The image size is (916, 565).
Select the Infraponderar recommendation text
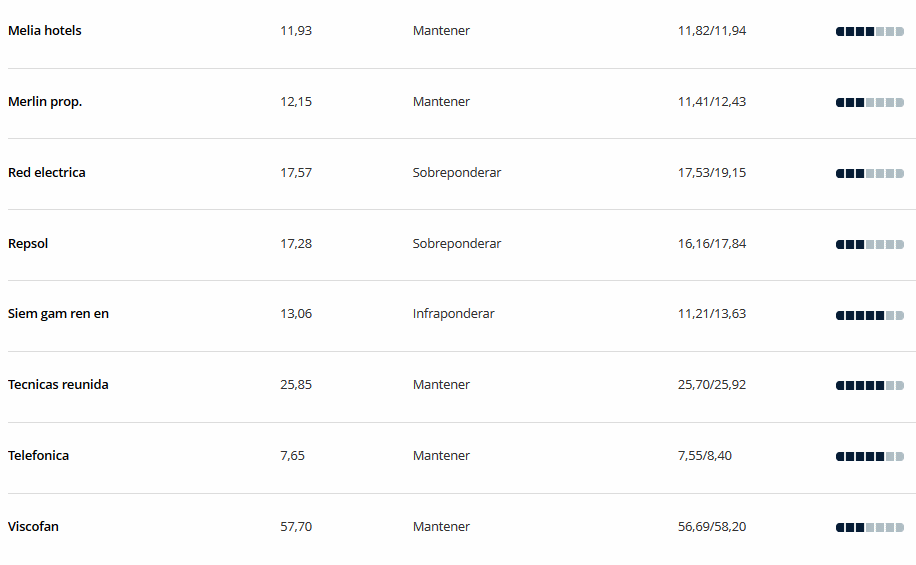[453, 314]
